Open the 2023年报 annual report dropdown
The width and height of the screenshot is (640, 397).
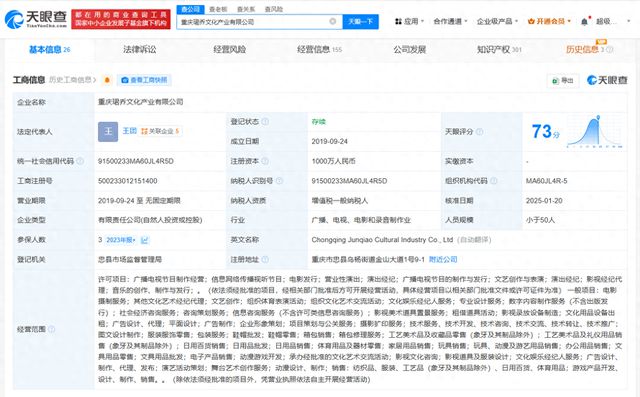[x=120, y=240]
